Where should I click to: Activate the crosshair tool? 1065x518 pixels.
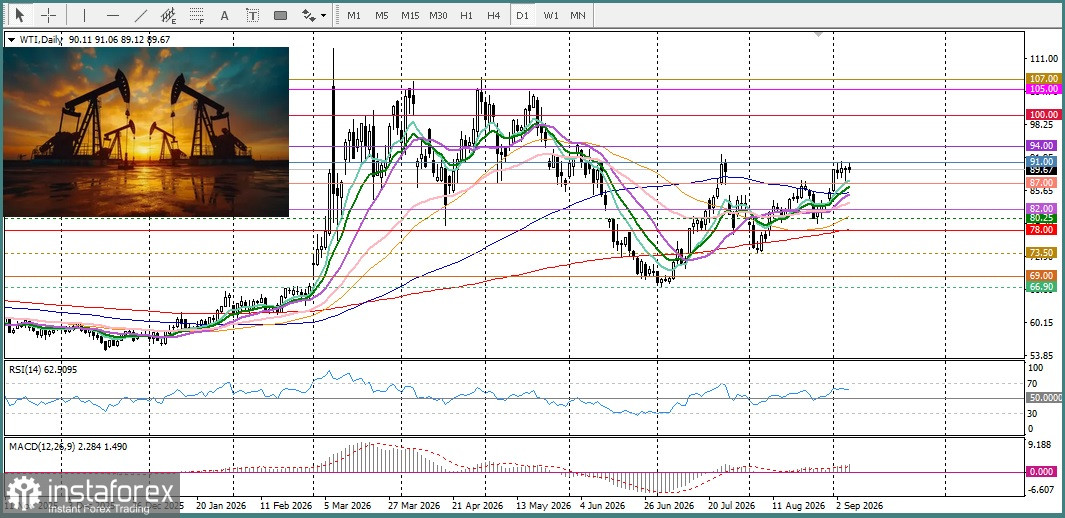(x=49, y=15)
